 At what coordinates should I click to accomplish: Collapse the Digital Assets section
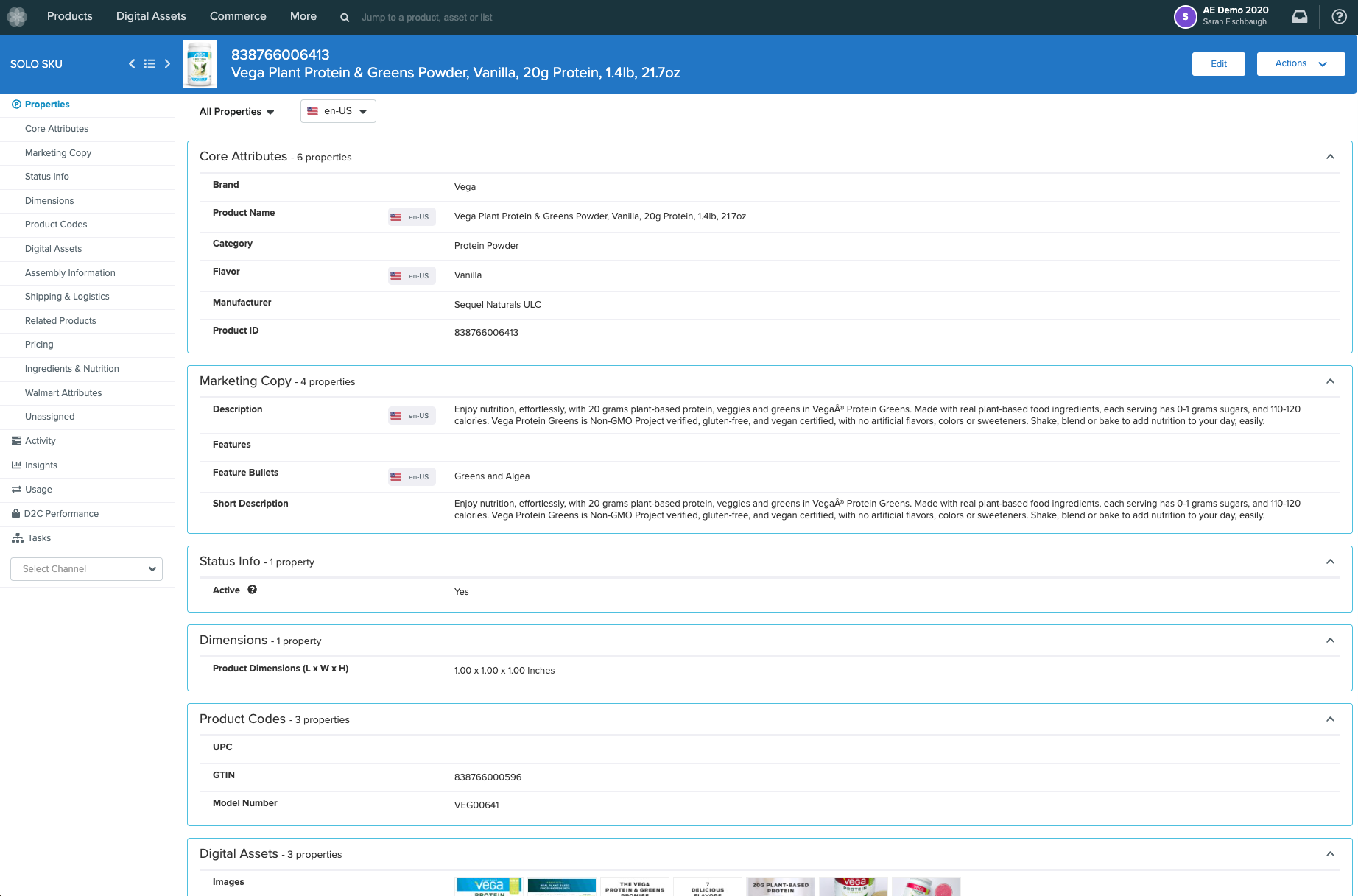click(1330, 854)
